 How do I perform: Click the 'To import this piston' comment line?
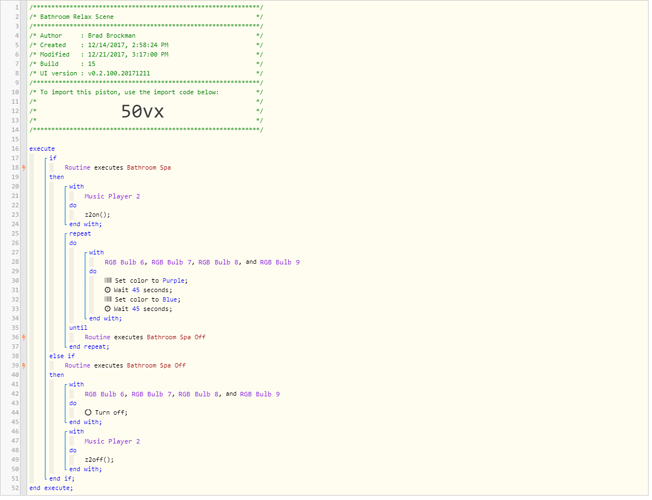(x=146, y=92)
